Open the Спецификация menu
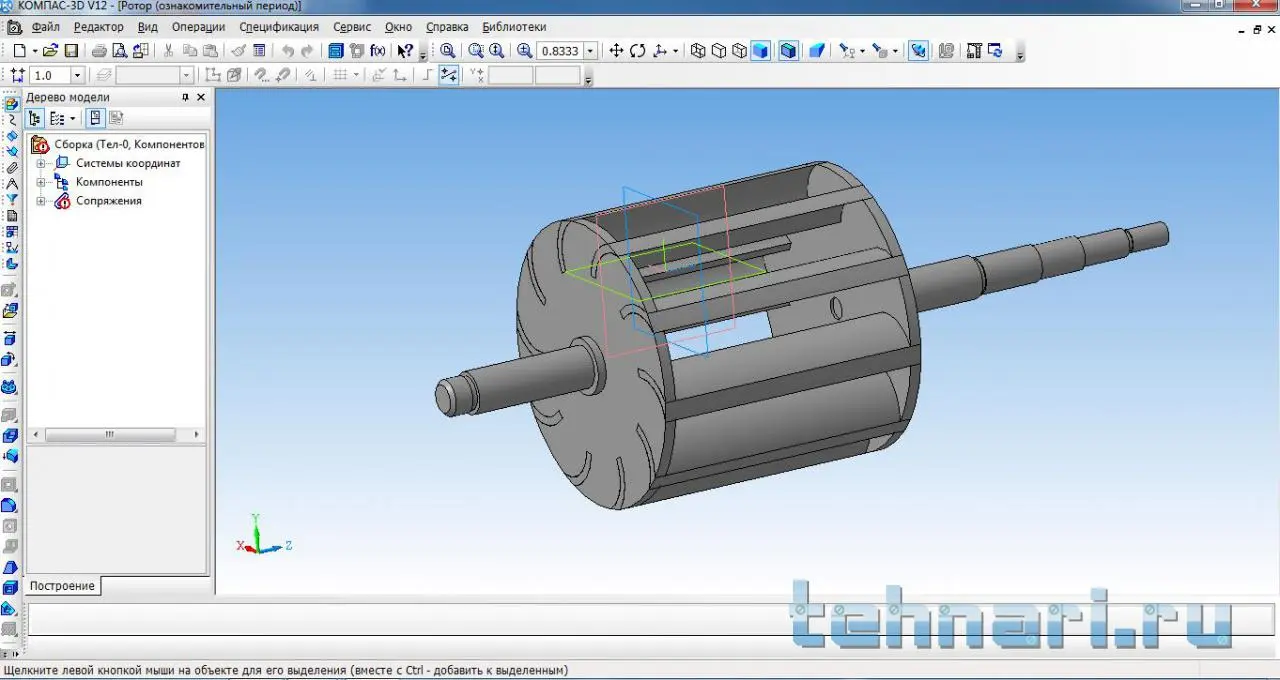The height and width of the screenshot is (680, 1280). click(279, 27)
